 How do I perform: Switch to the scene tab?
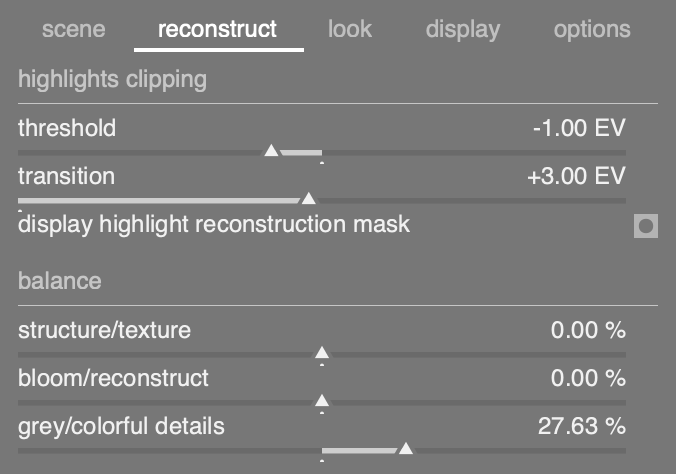[x=73, y=28]
